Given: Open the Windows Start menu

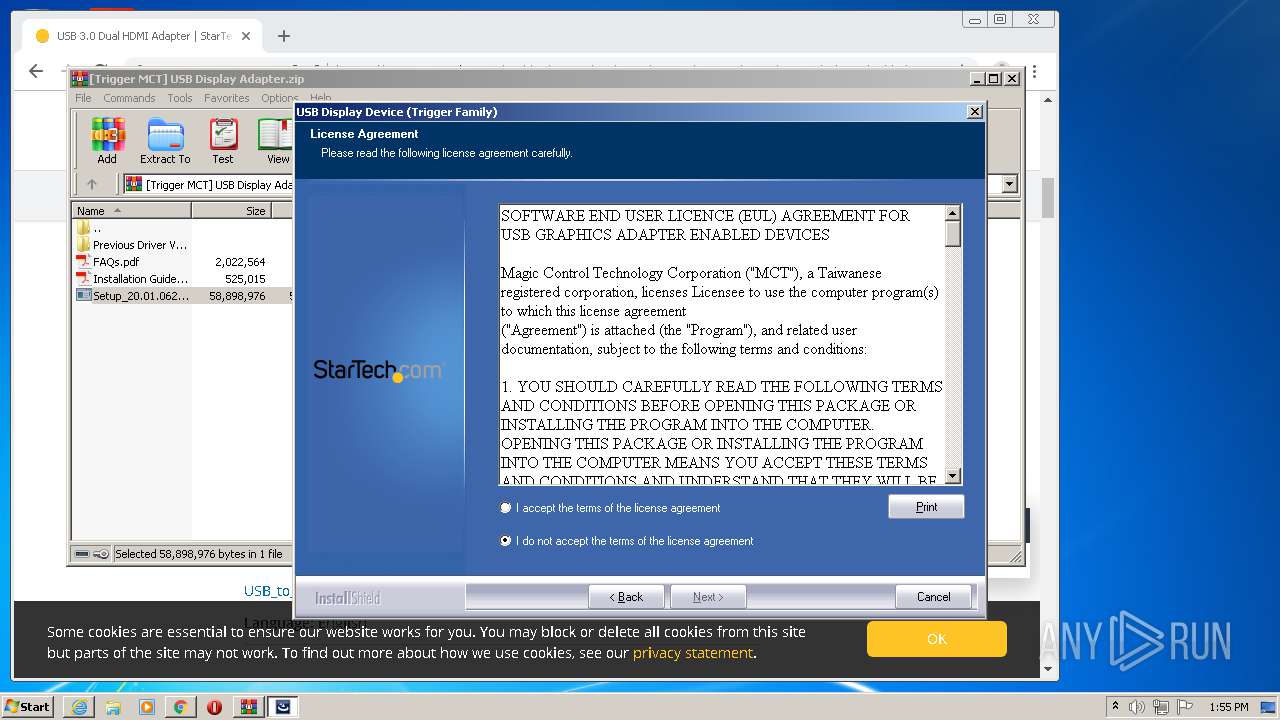Looking at the screenshot, I should coord(27,707).
